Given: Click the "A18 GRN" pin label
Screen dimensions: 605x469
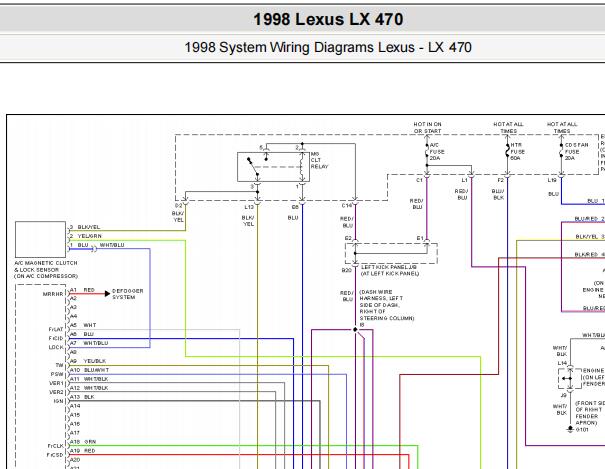Looking at the screenshot, I should pos(83,442).
